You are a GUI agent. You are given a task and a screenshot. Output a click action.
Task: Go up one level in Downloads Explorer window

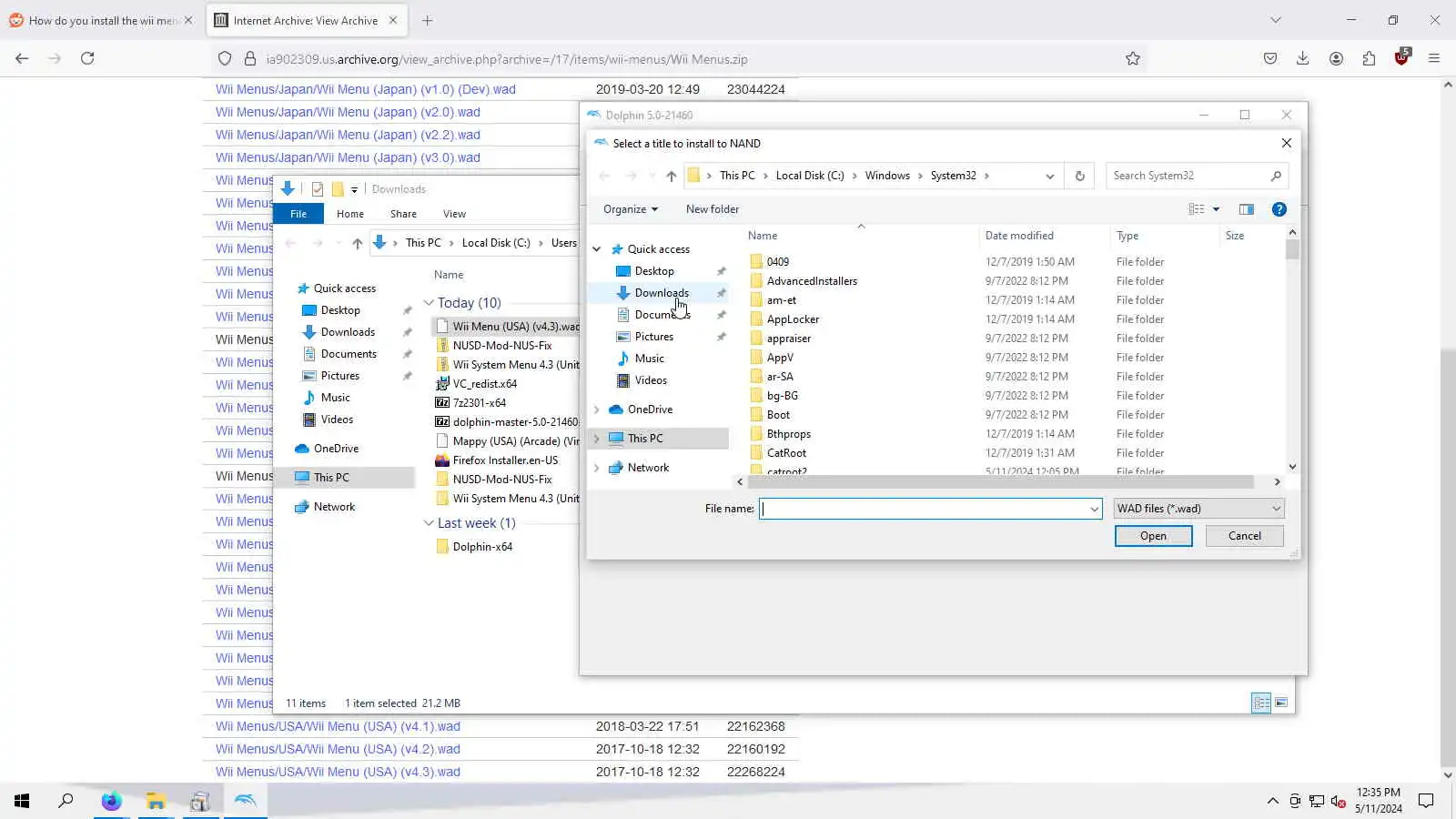pos(358,243)
